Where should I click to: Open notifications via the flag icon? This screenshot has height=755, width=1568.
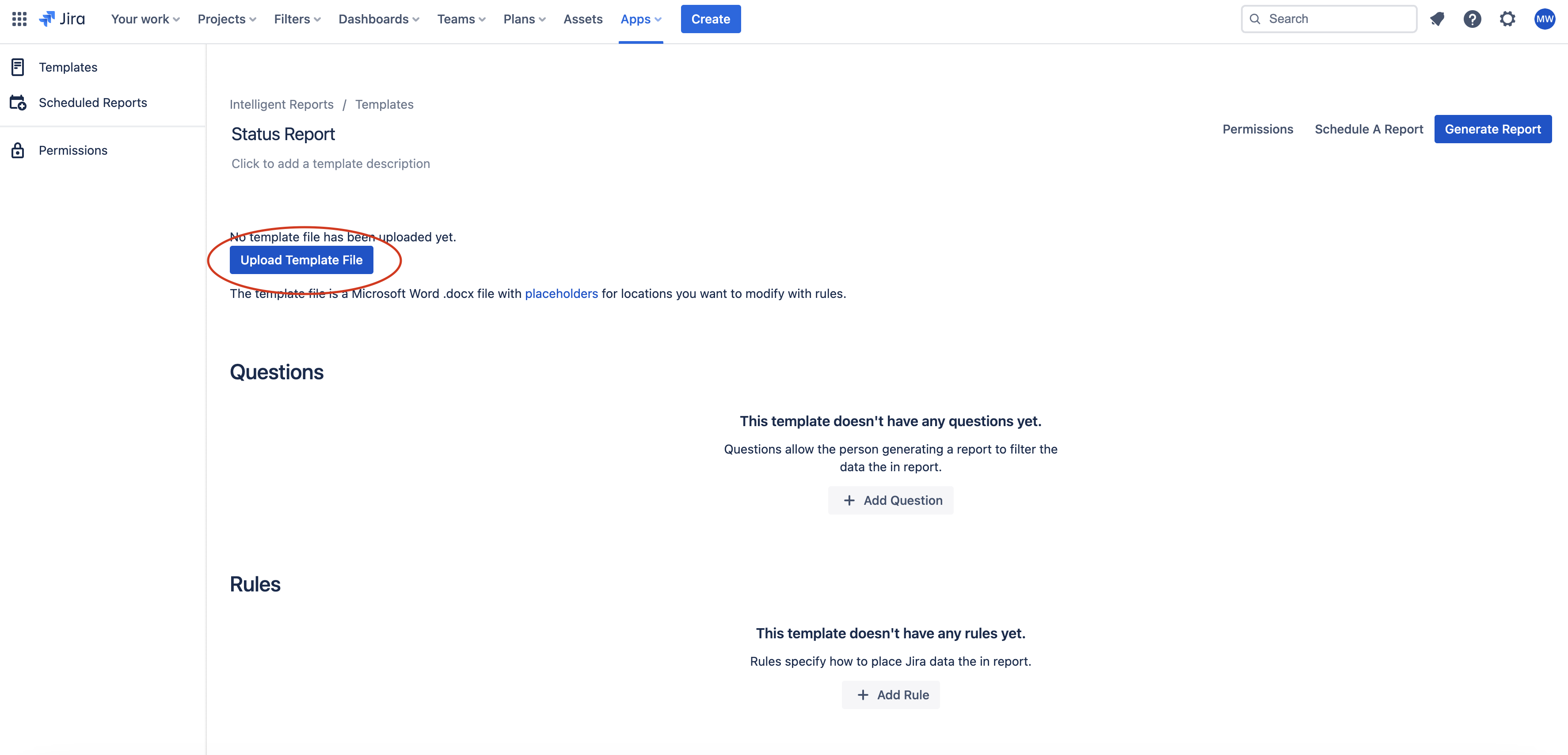pos(1438,19)
